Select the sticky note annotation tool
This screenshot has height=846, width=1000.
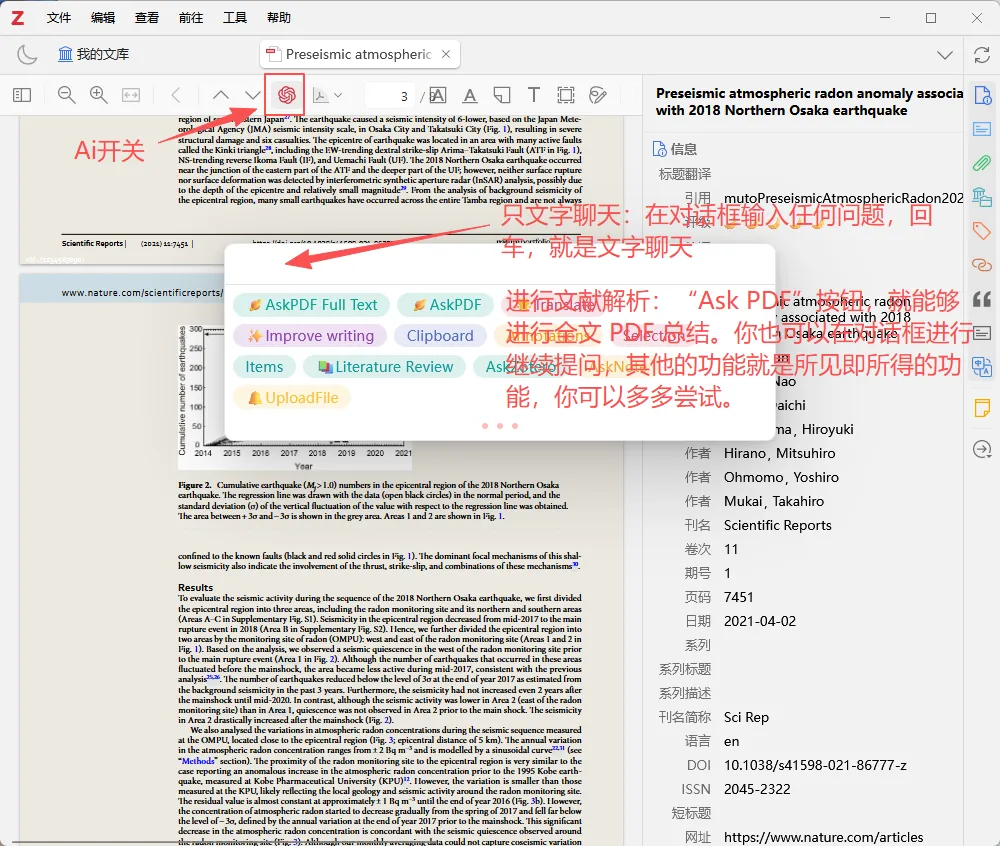coord(501,95)
